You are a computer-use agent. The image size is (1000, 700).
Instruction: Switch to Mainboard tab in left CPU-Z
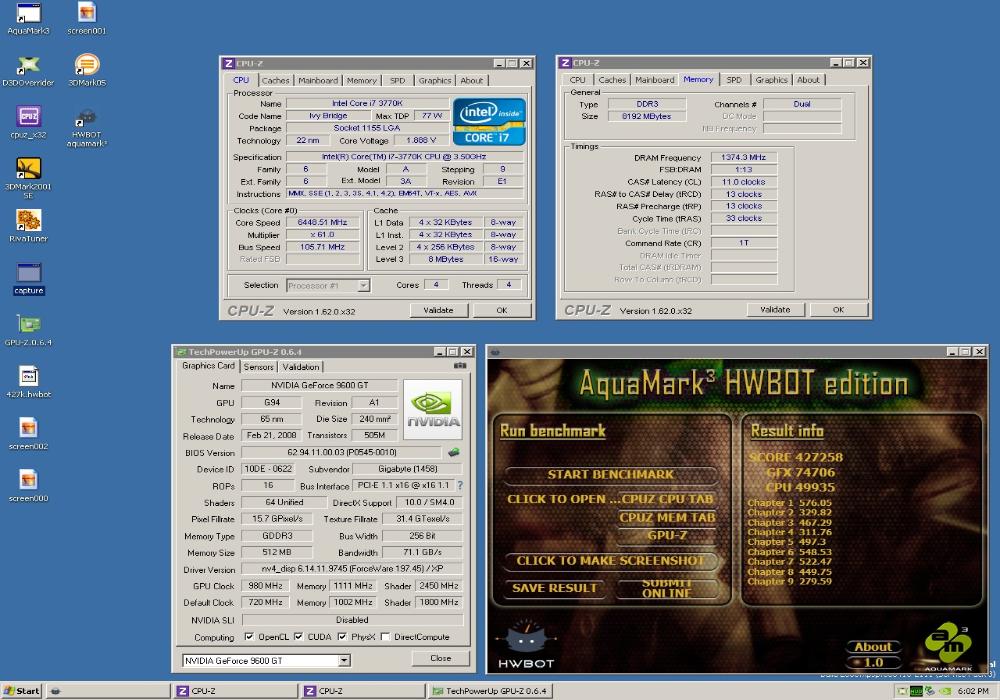318,80
